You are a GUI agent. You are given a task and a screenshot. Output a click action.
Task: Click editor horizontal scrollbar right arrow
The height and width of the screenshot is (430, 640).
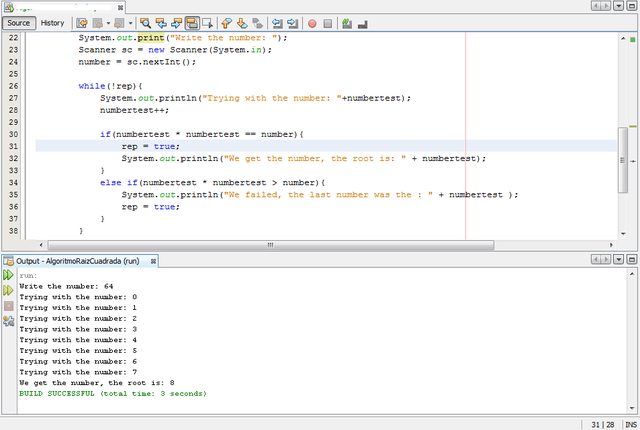(x=611, y=245)
